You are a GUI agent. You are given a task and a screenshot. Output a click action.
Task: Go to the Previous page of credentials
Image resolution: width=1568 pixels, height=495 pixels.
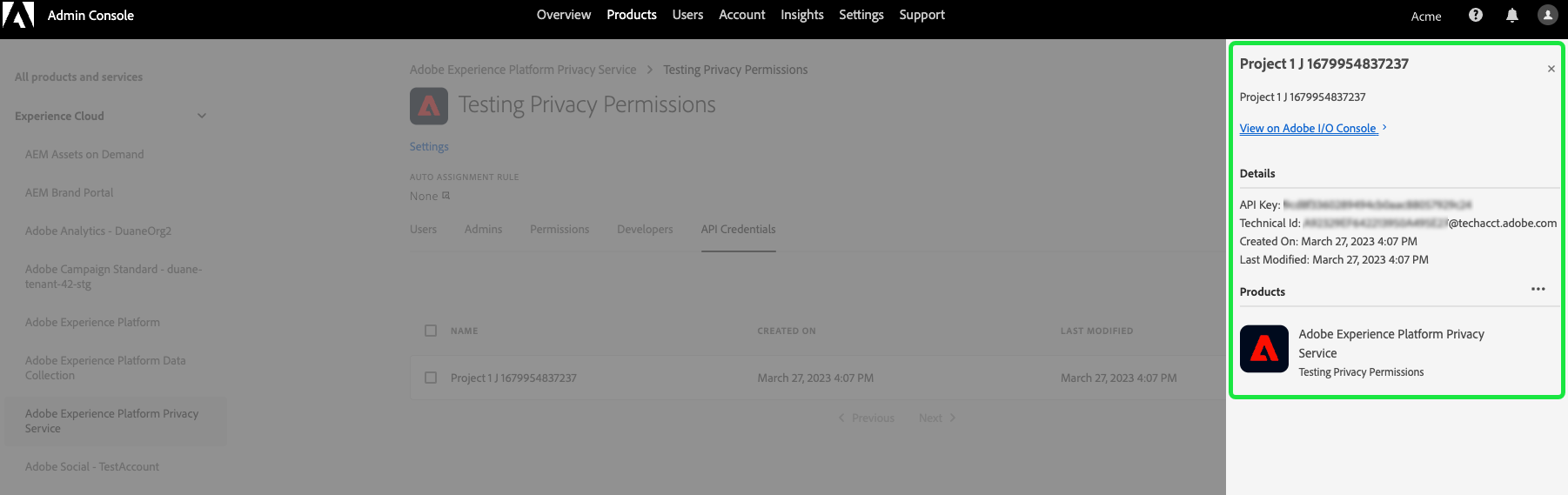[867, 418]
